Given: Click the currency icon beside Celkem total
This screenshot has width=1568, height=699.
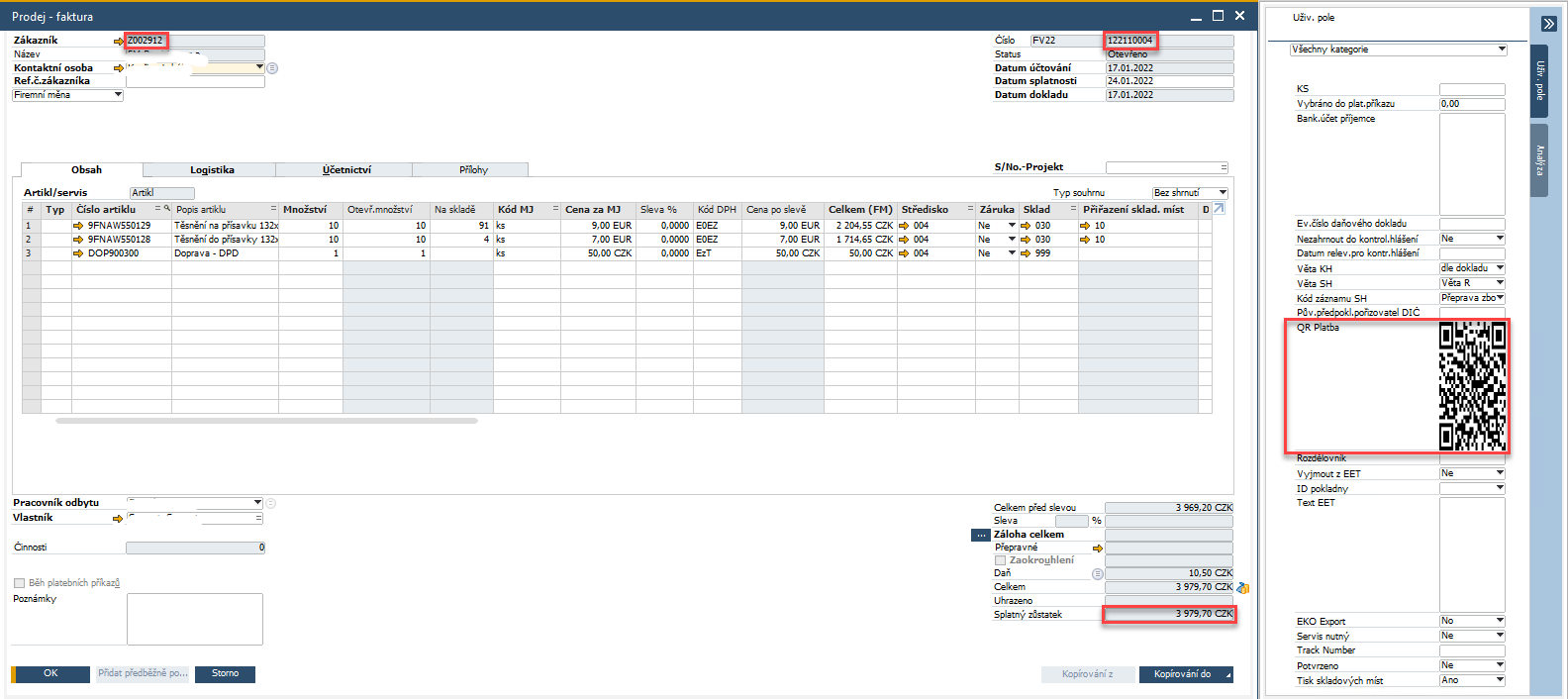Looking at the screenshot, I should tap(1242, 588).
